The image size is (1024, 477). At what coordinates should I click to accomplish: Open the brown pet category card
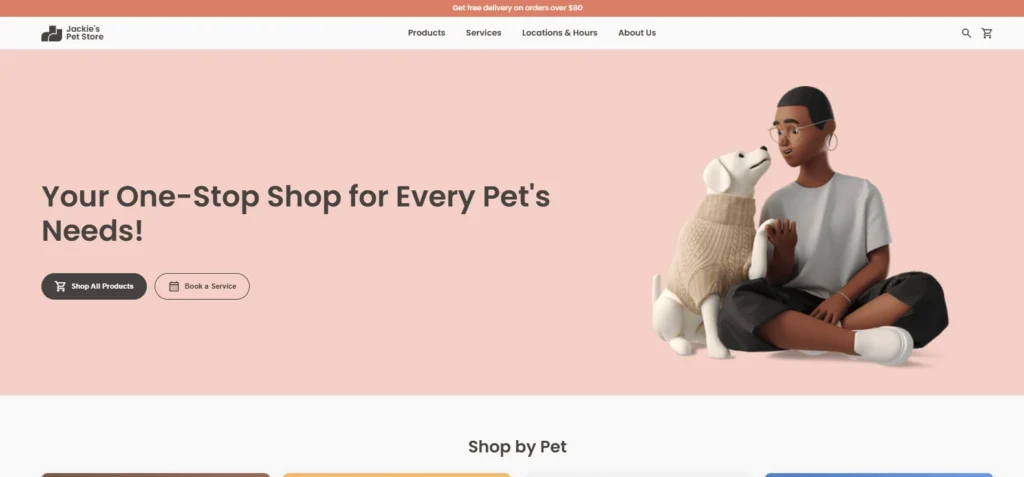(x=155, y=475)
